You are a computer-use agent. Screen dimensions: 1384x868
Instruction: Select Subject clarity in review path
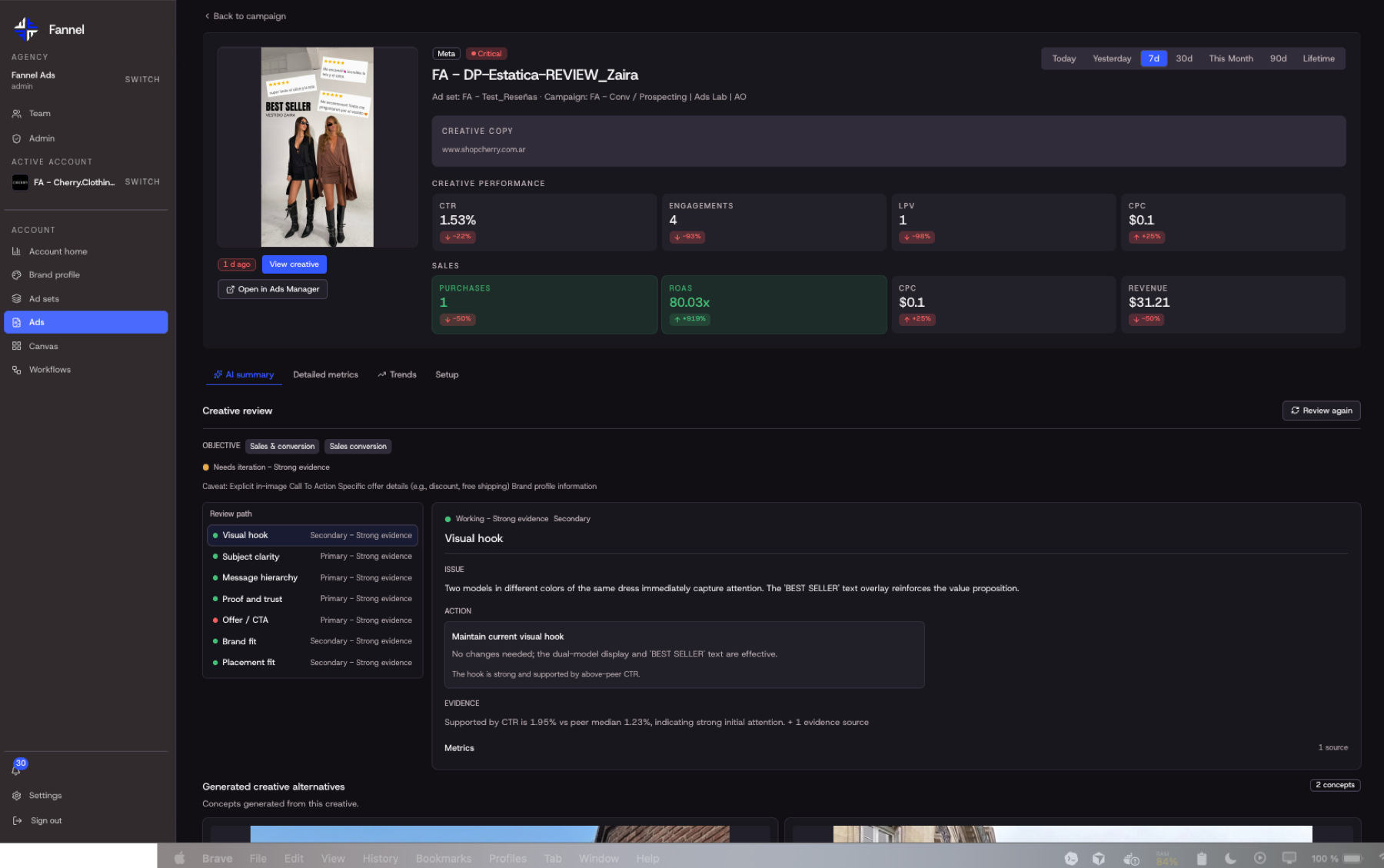point(313,557)
